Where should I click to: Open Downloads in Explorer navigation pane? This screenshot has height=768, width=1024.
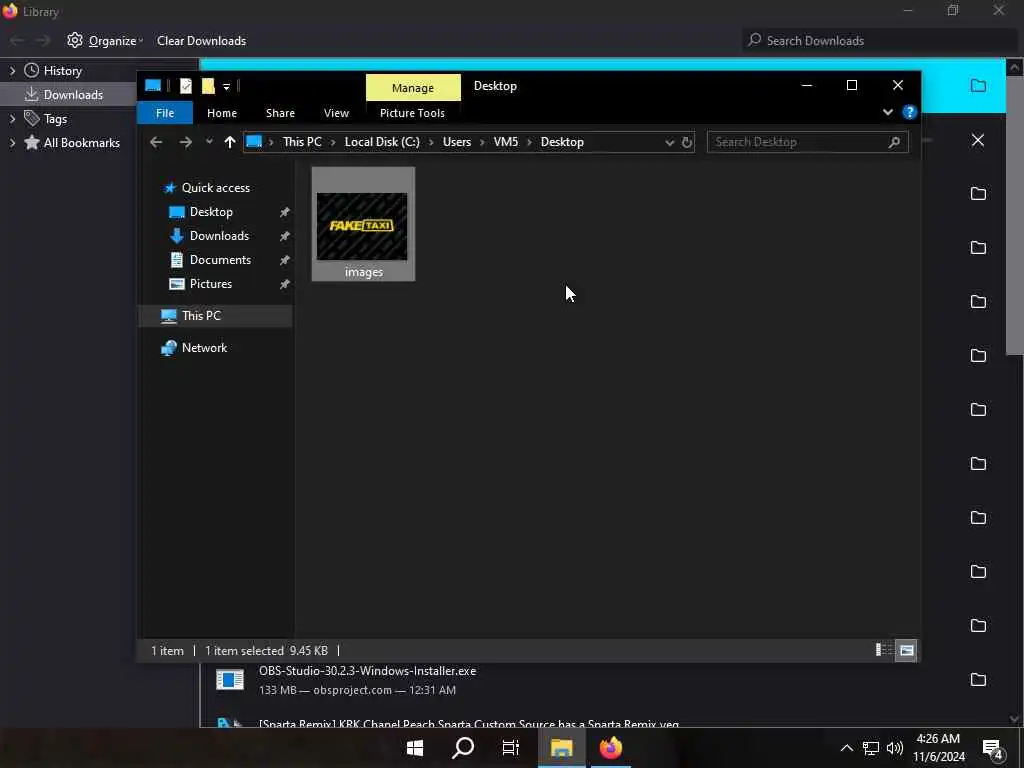click(219, 236)
